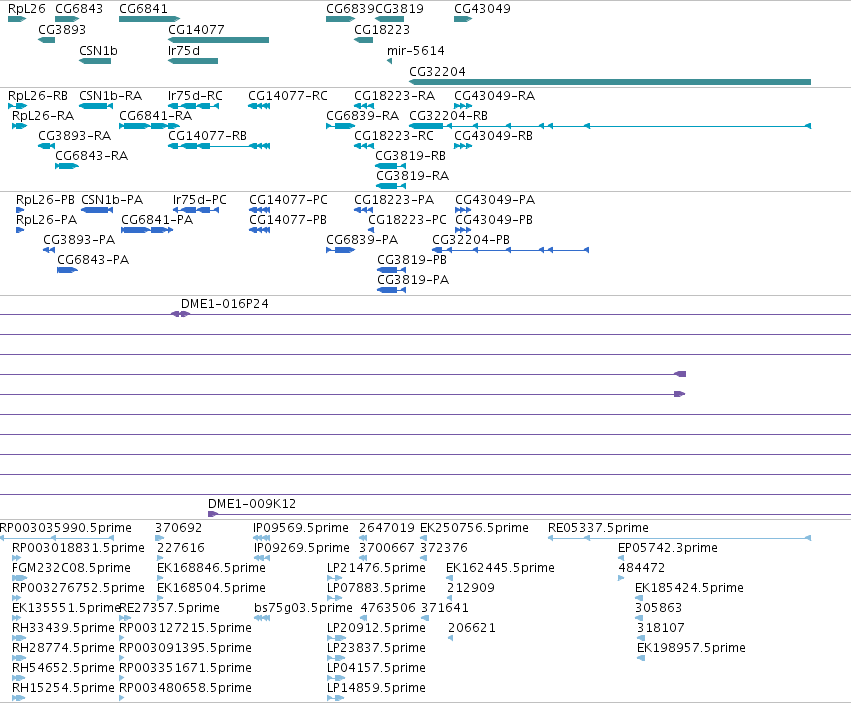The width and height of the screenshot is (851, 703).
Task: Click the LP14859.5prime EST label
Action: [x=376, y=688]
